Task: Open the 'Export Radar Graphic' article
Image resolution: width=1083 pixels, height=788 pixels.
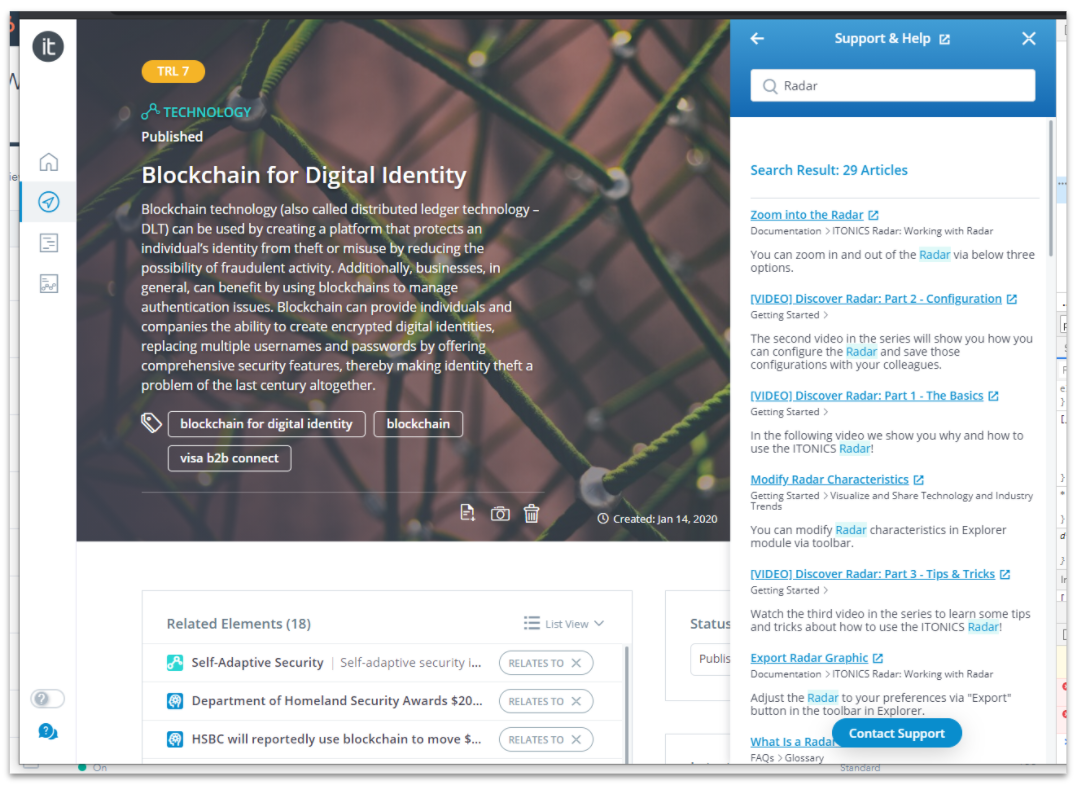Action: (809, 657)
